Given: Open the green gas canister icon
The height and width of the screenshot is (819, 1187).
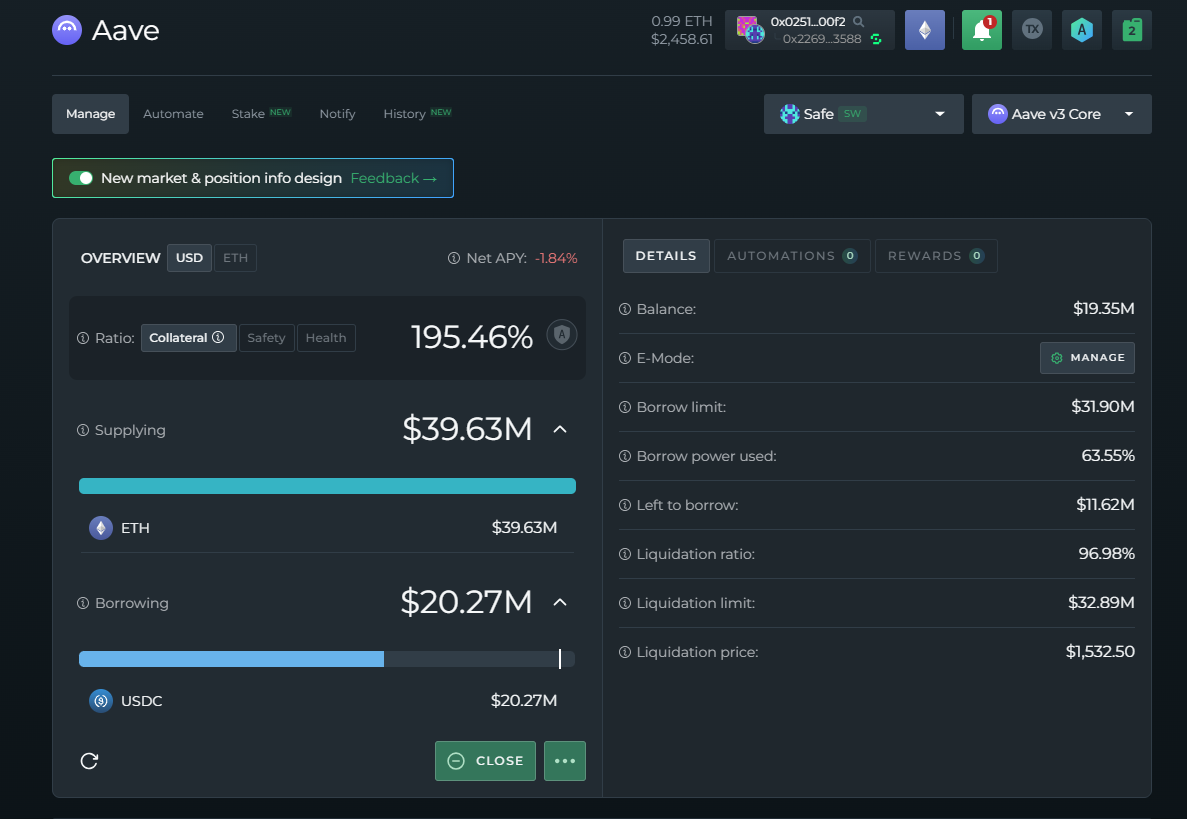Looking at the screenshot, I should (1132, 30).
